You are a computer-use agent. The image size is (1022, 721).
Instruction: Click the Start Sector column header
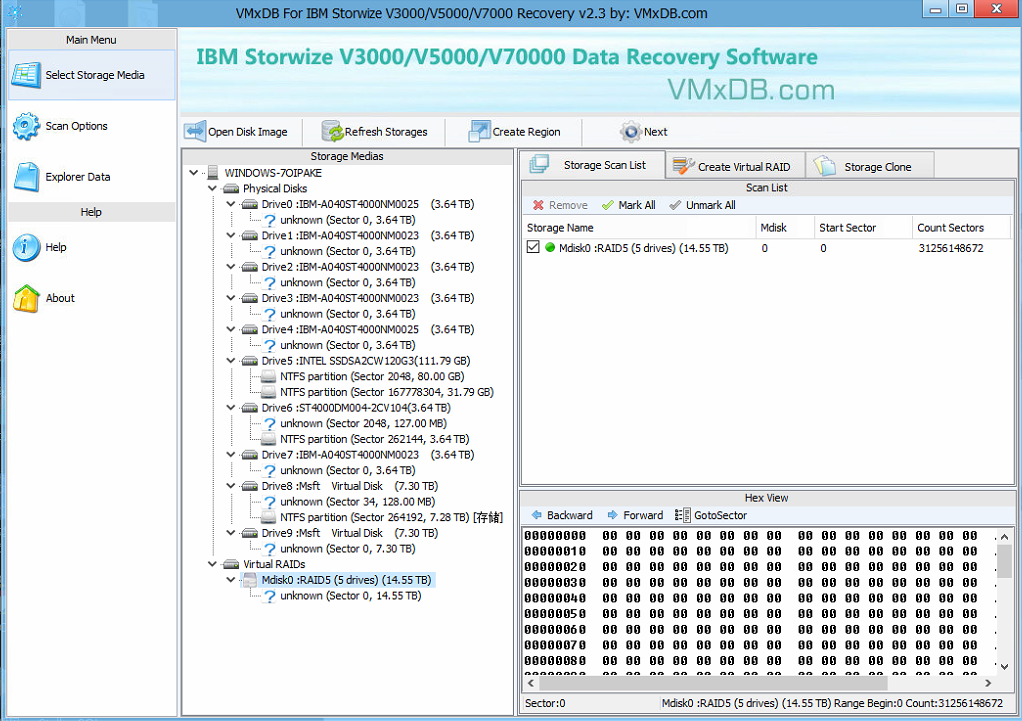coord(864,228)
